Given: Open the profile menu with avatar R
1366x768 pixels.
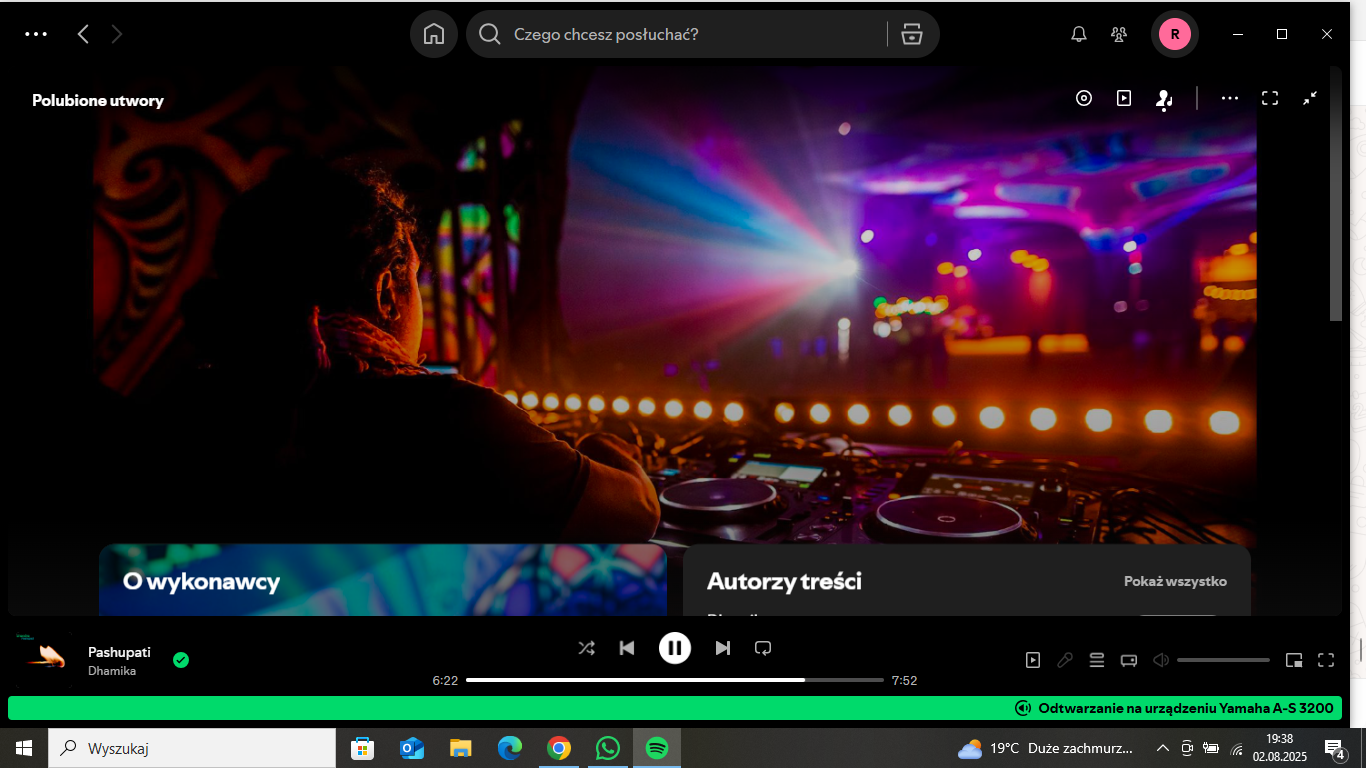Looking at the screenshot, I should click(1175, 34).
